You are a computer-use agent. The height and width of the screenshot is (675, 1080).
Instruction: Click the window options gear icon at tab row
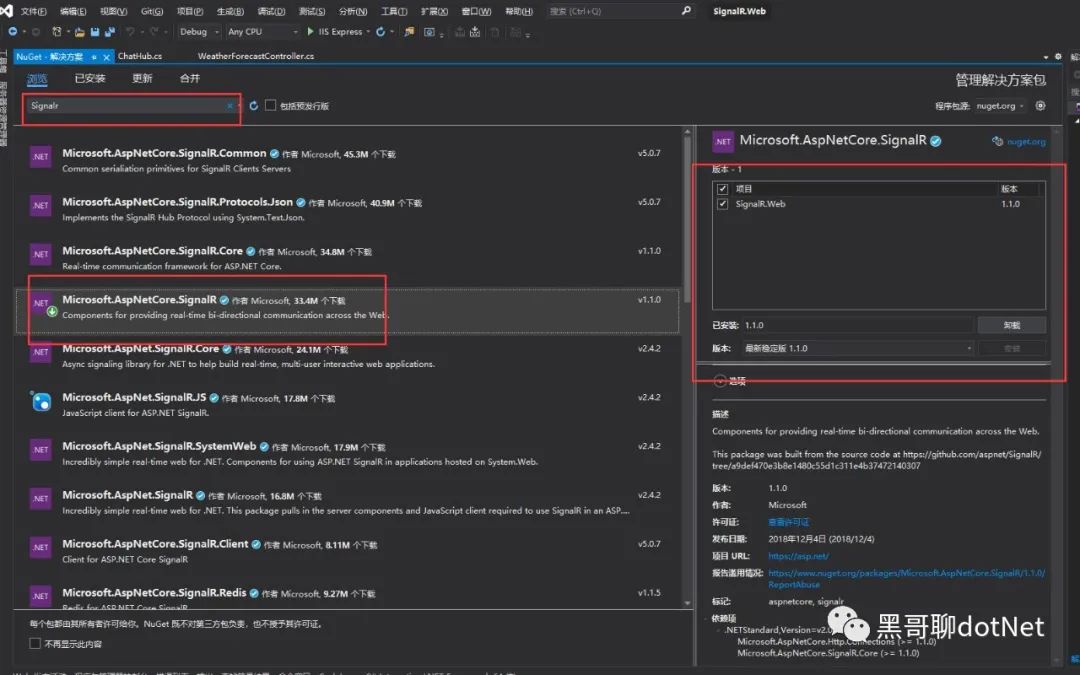1058,56
